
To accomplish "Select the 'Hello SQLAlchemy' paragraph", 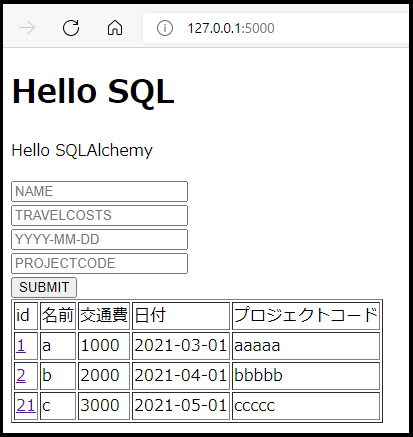I will tap(82, 150).
